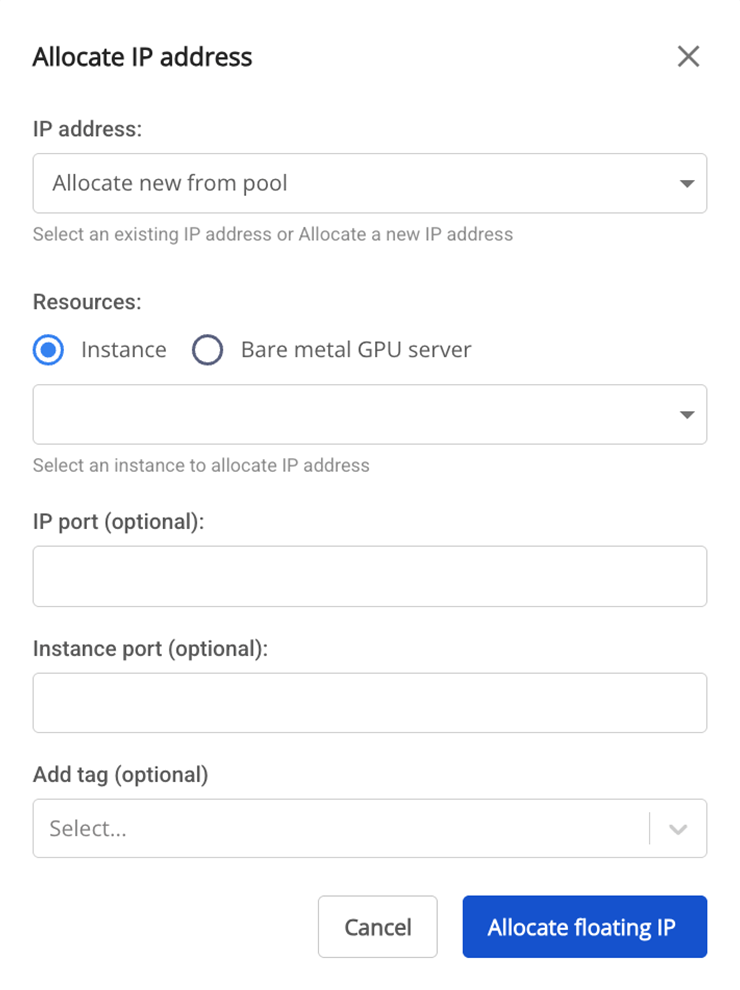
Task: Click the 'IP port (optional):' label
Action: 118,522
